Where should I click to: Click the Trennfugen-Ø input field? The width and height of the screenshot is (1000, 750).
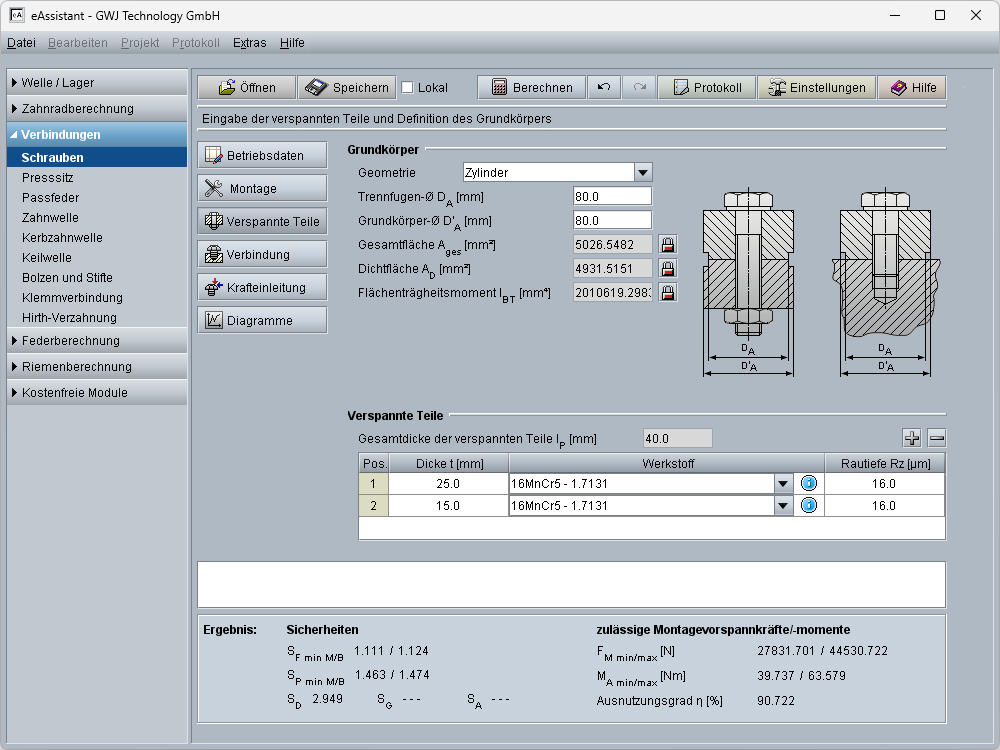point(612,196)
